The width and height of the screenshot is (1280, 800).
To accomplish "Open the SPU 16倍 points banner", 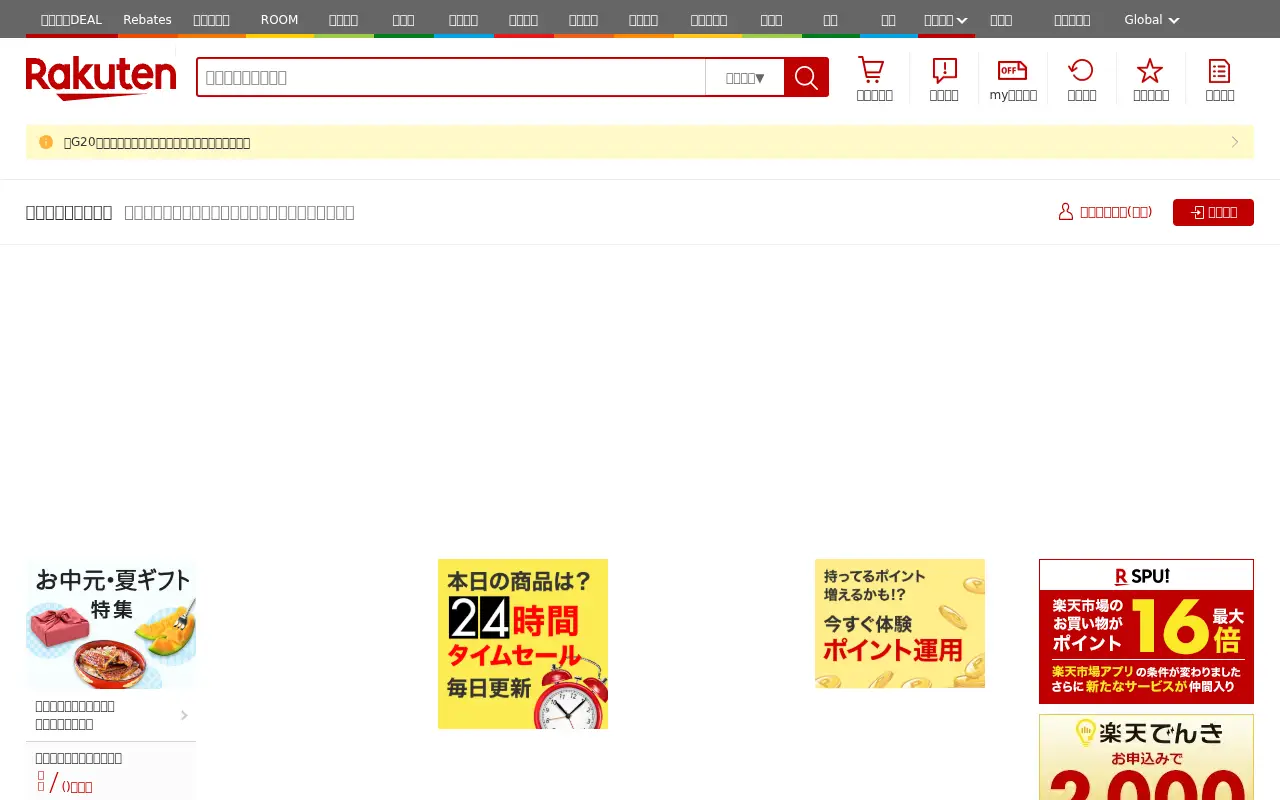I will (x=1146, y=631).
